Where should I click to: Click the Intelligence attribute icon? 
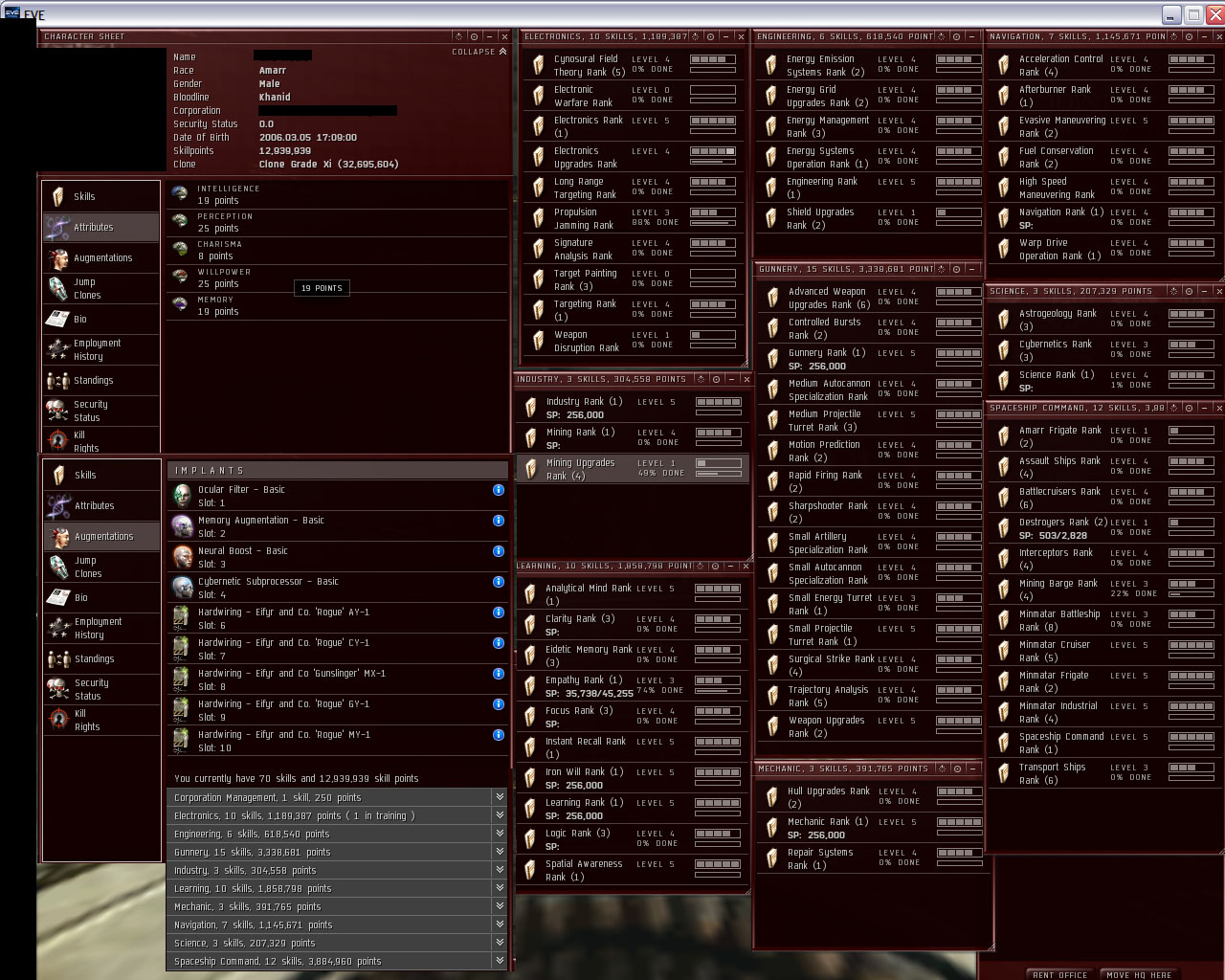(x=180, y=194)
